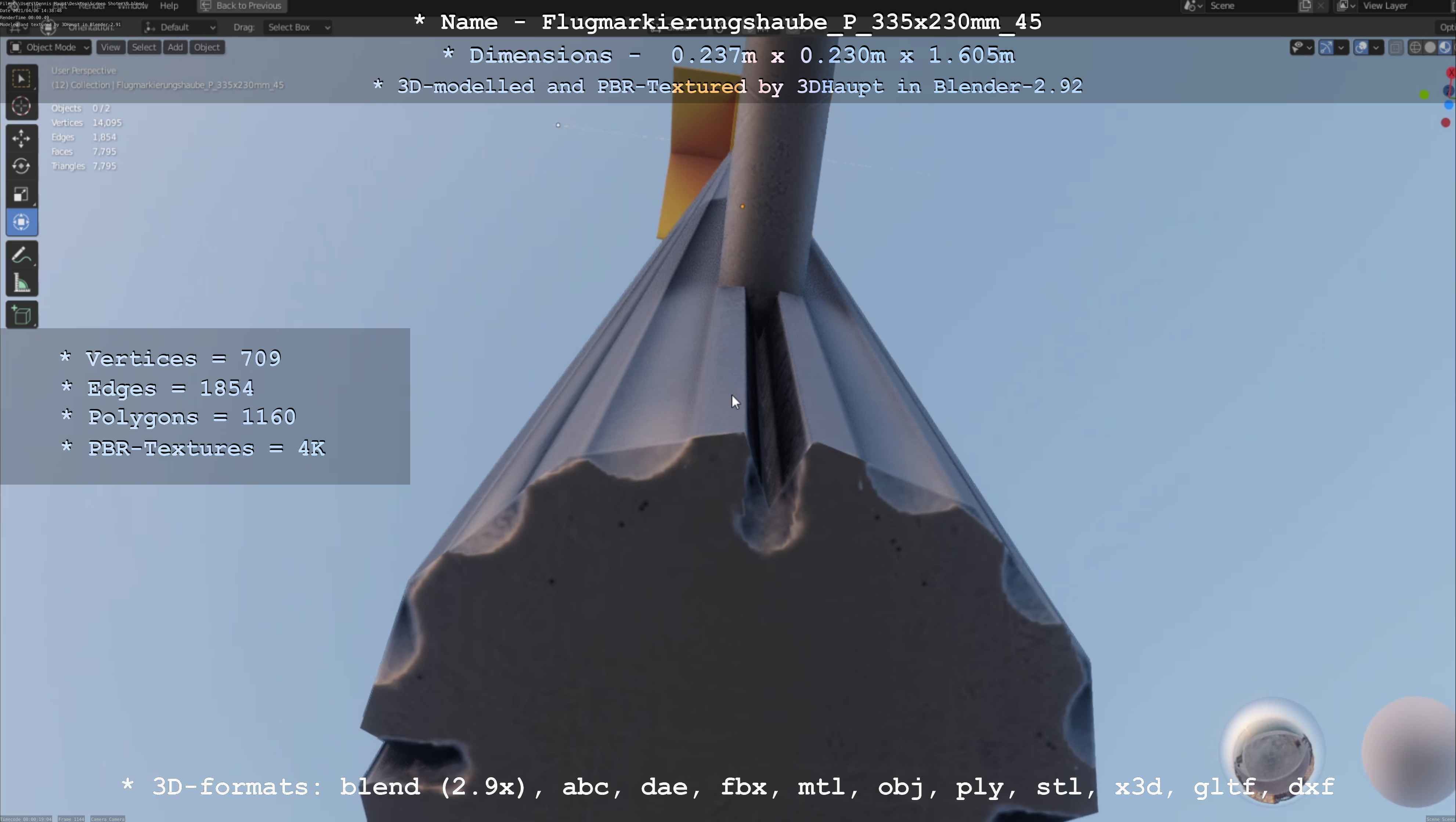1456x822 pixels.
Task: Open the View menu
Action: (110, 47)
